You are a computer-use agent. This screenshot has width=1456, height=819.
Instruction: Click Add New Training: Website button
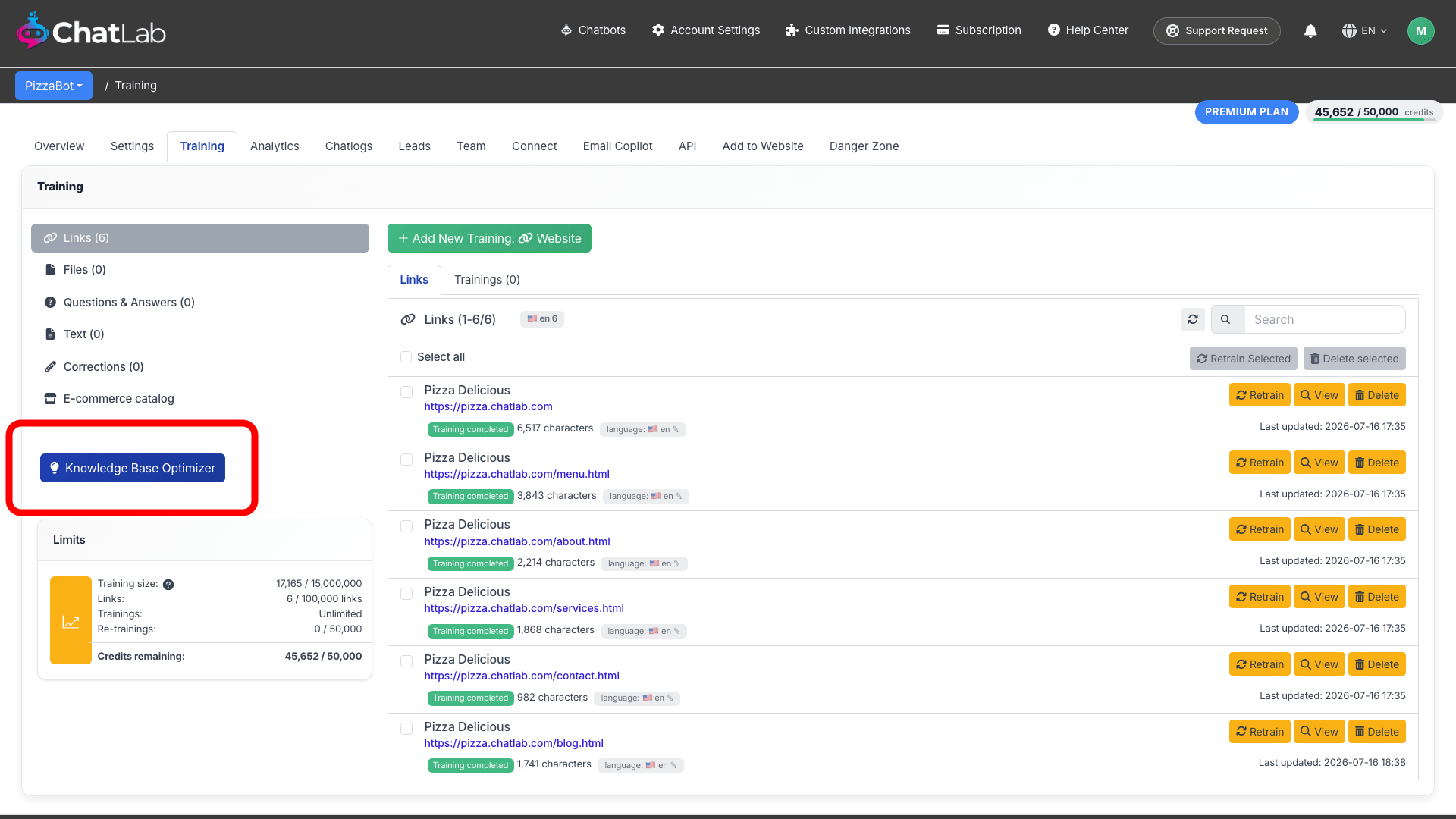[x=489, y=238]
